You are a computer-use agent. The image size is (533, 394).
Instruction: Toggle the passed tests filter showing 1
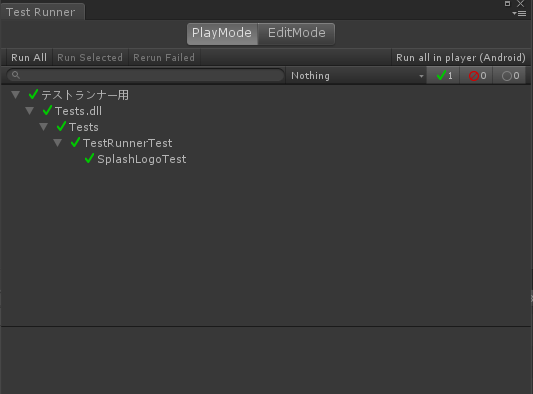click(443, 75)
